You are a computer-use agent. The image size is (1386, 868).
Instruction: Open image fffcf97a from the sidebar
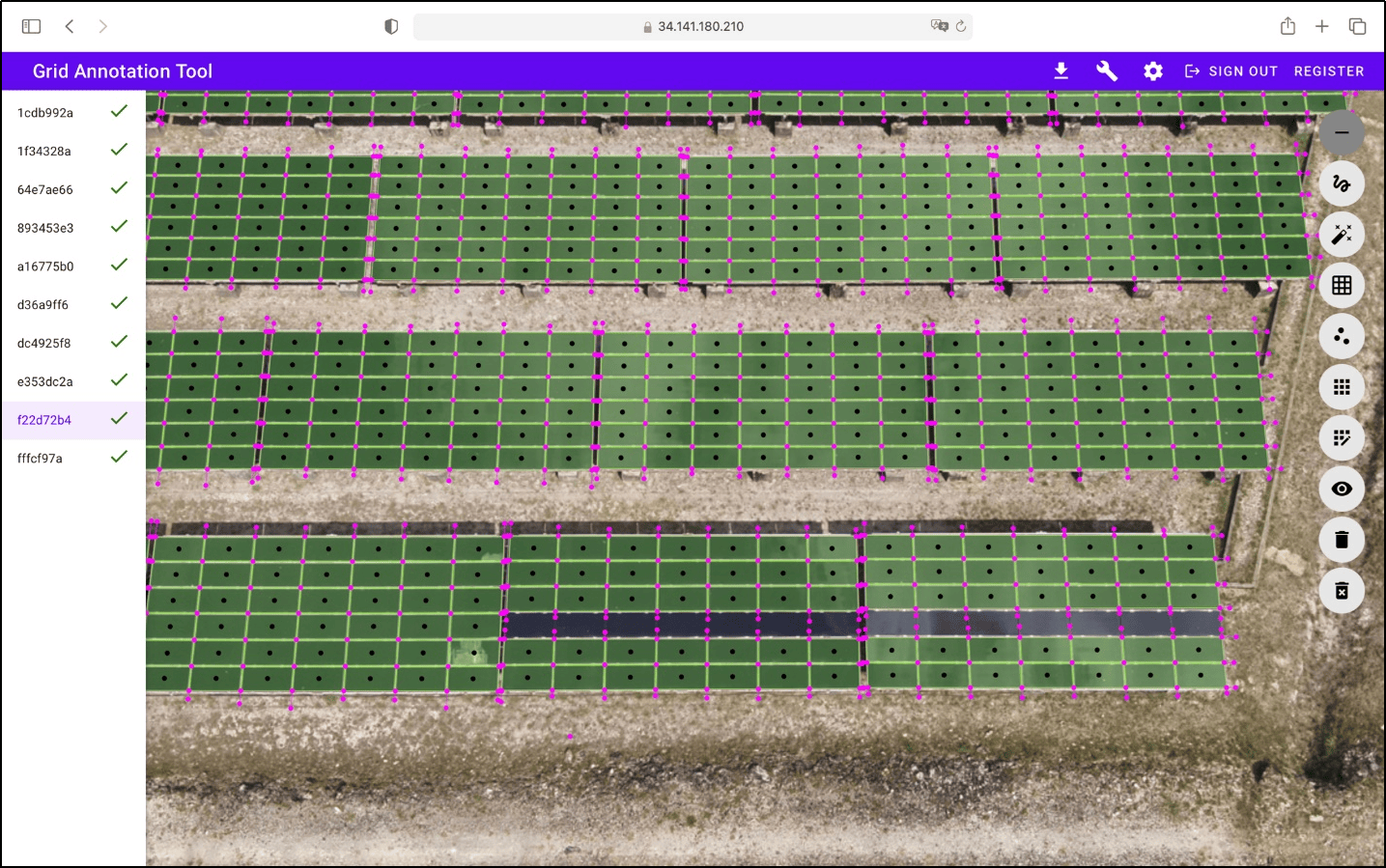(40, 459)
